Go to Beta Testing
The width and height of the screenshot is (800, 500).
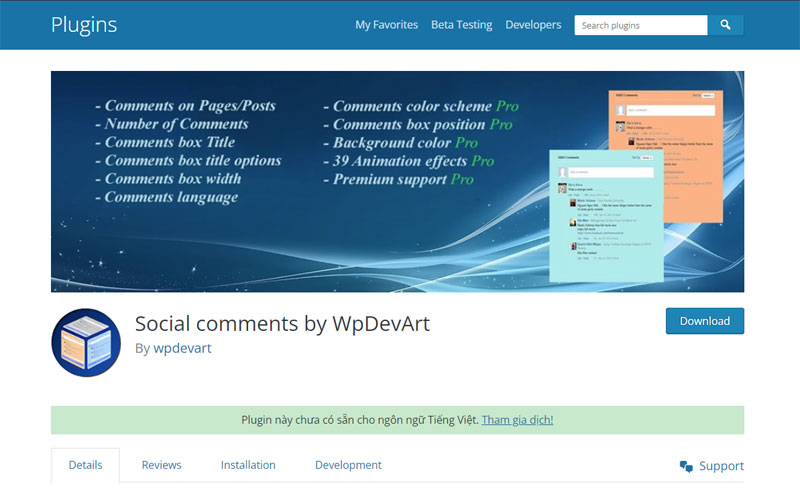461,24
